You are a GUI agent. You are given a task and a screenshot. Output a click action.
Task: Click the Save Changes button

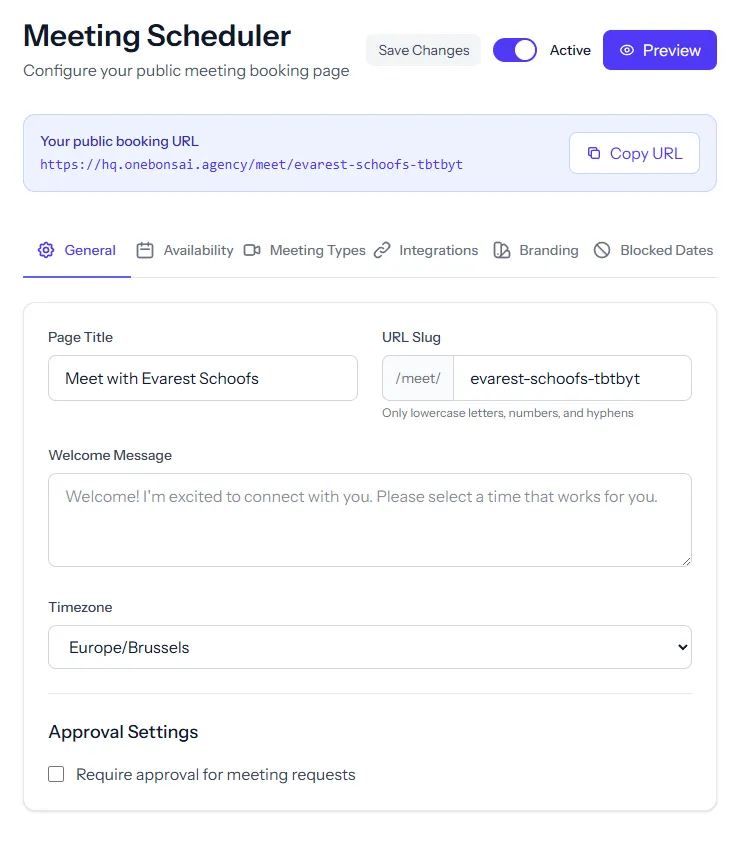pyautogui.click(x=423, y=50)
